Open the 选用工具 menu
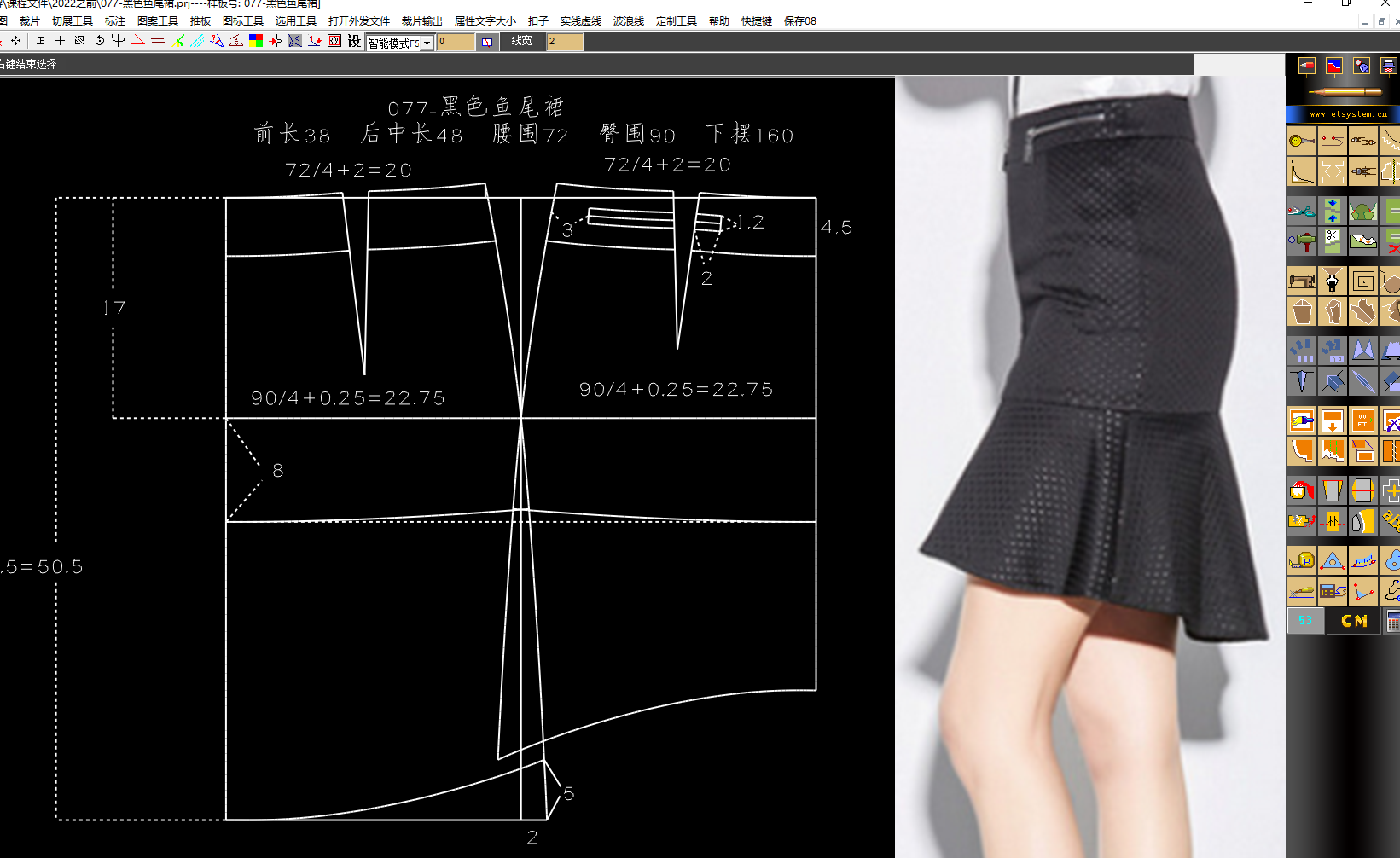This screenshot has height=858, width=1400. coord(295,21)
